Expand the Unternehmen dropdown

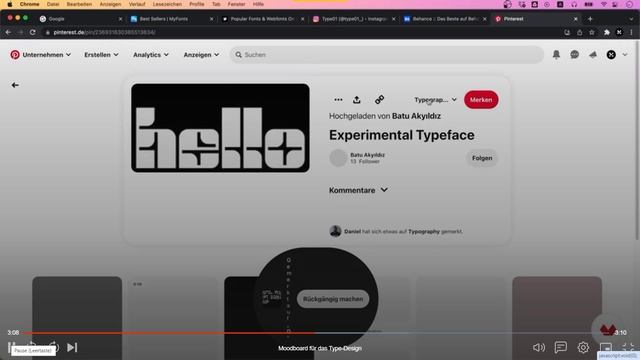(x=46, y=55)
